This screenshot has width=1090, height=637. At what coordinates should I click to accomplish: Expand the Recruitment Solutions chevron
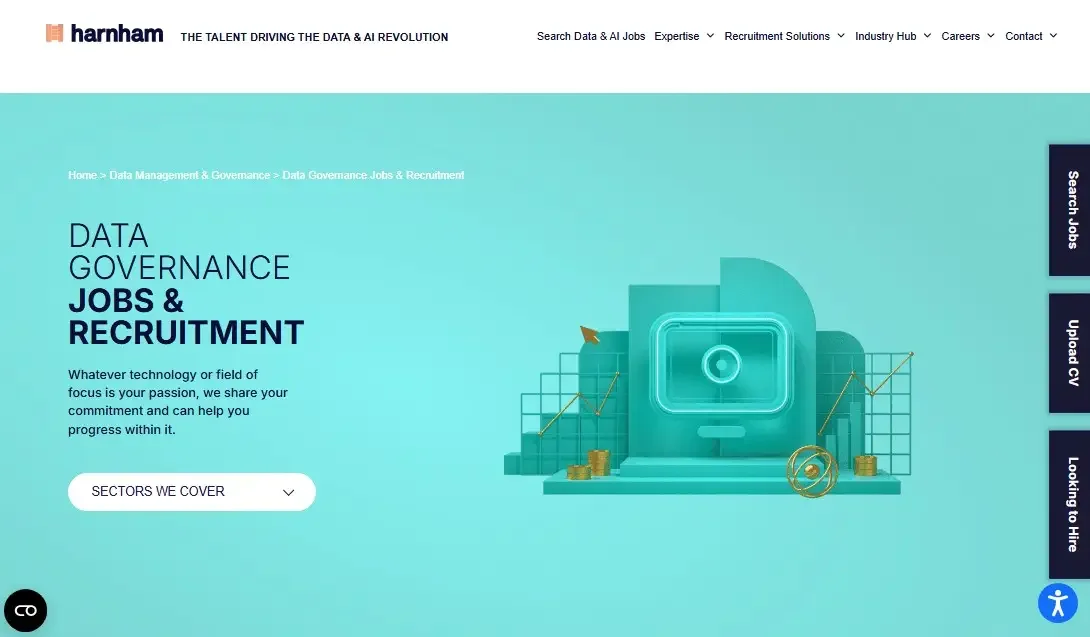click(840, 36)
